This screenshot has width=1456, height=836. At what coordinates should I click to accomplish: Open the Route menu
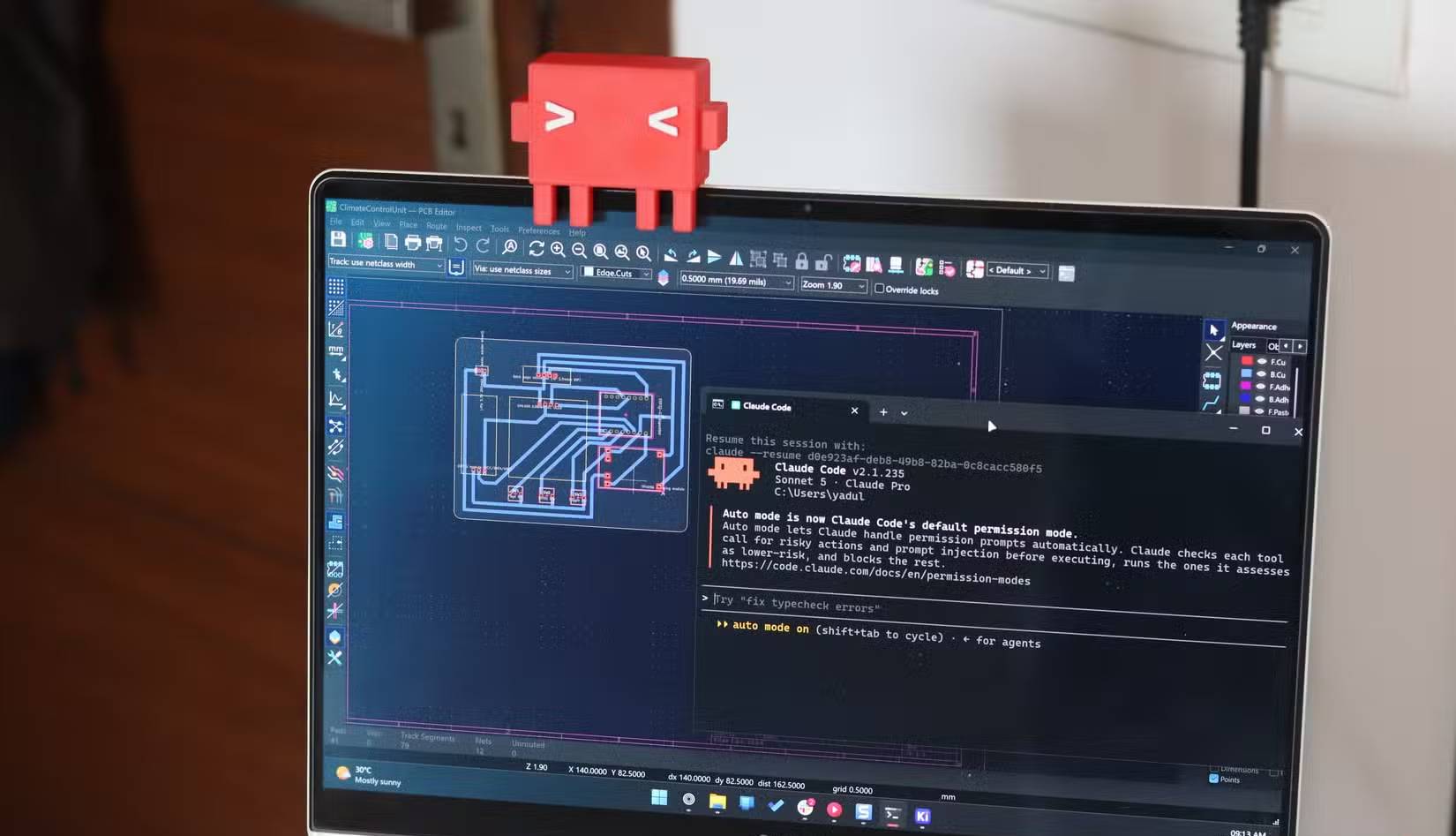pyautogui.click(x=437, y=226)
